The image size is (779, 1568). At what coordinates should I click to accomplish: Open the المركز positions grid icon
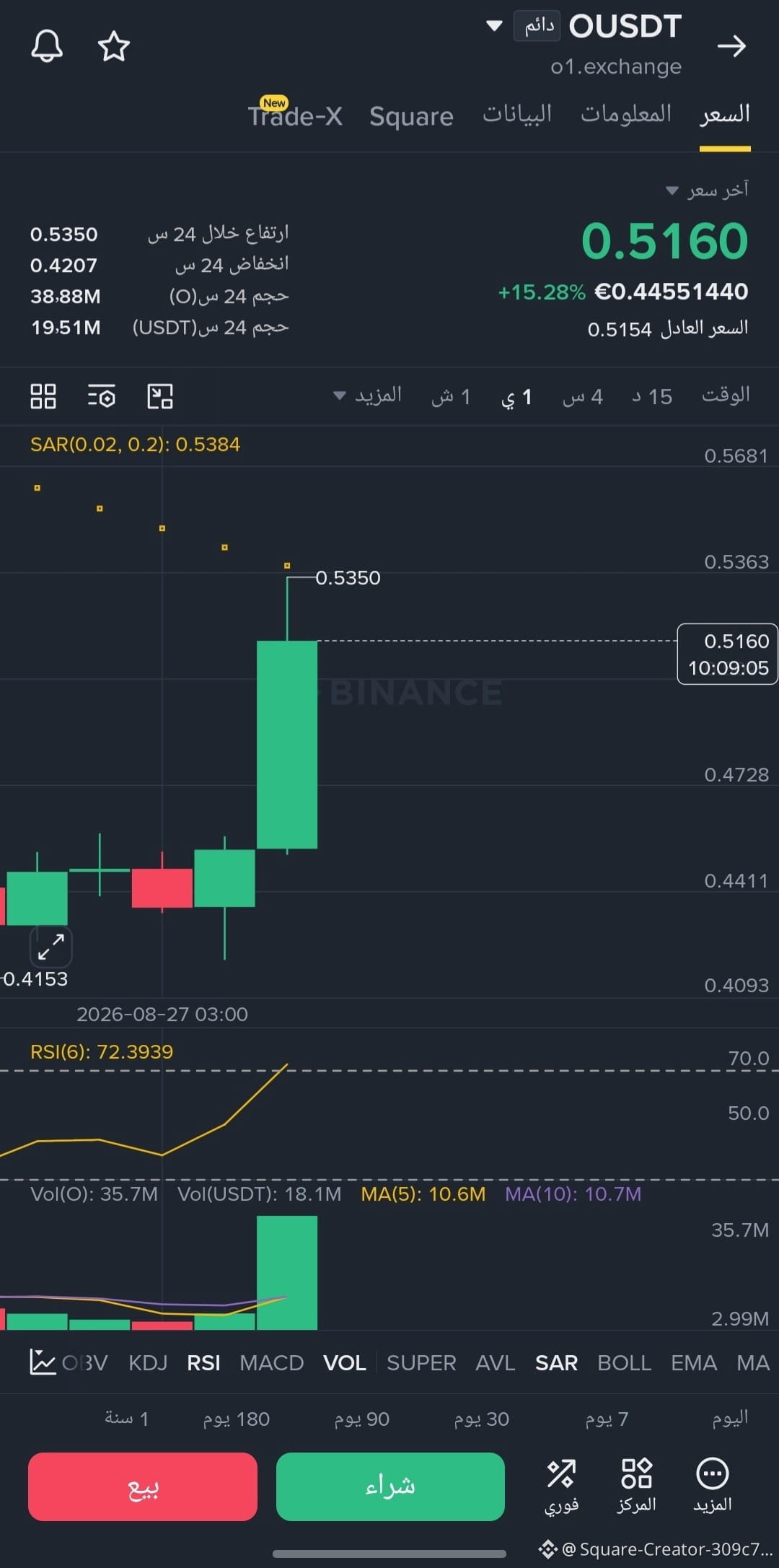point(636,1486)
